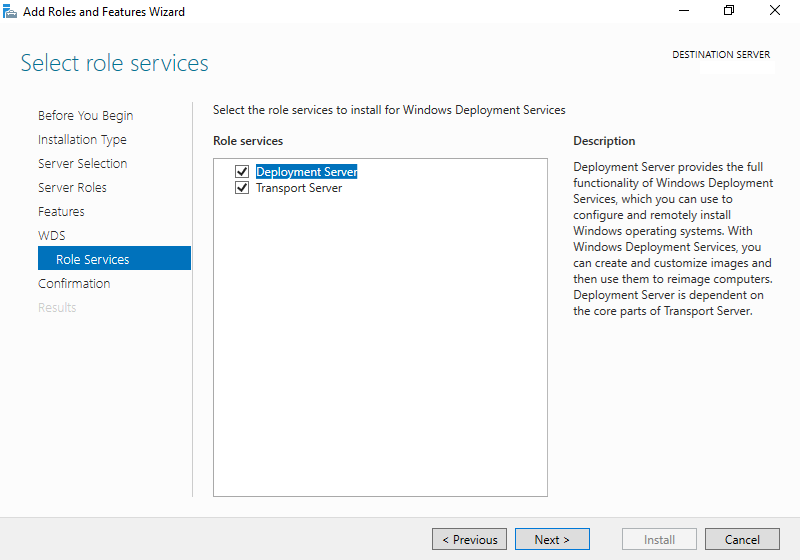Click the Select role services title

pos(115,63)
